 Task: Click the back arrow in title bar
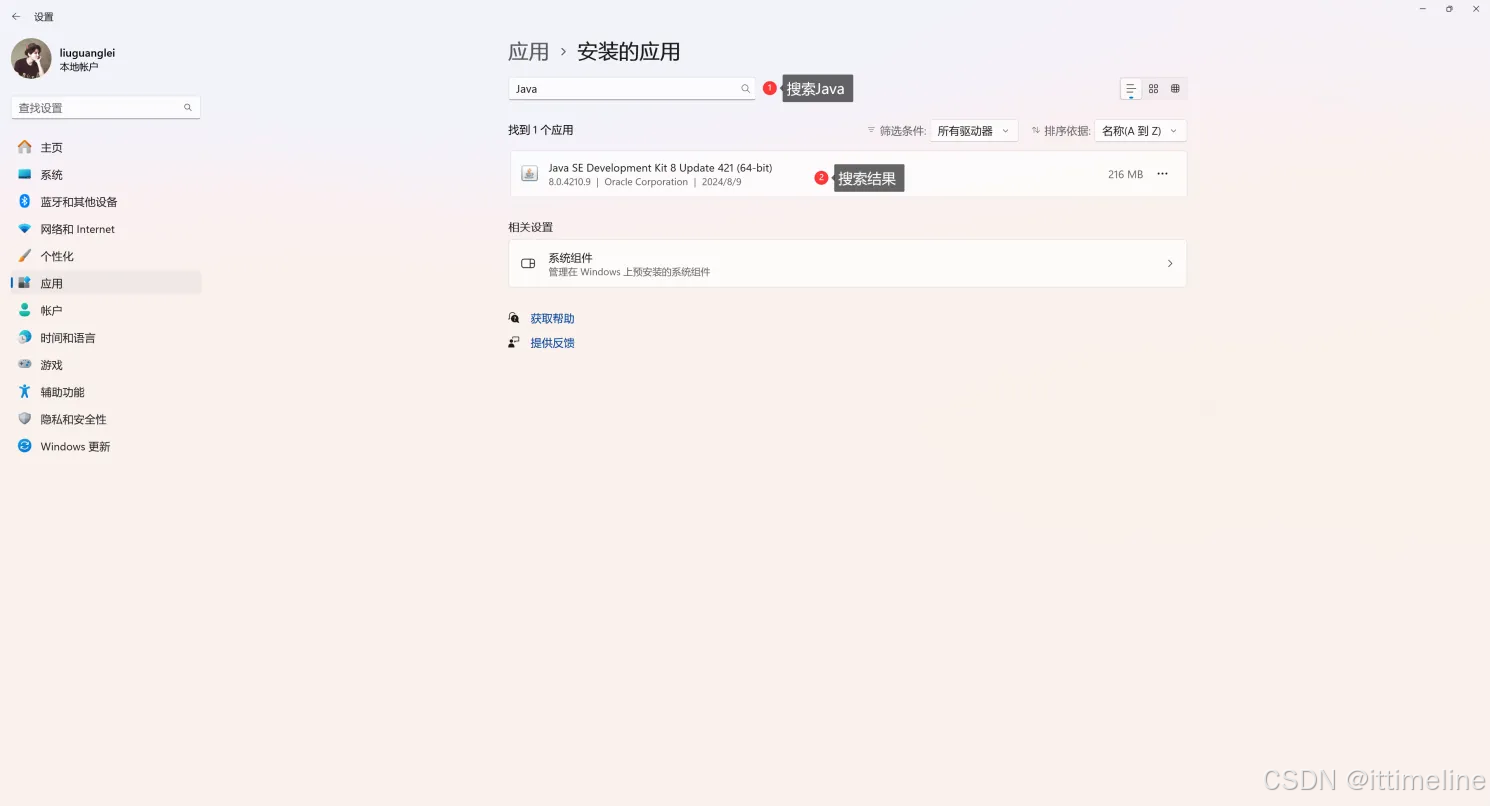click(16, 17)
